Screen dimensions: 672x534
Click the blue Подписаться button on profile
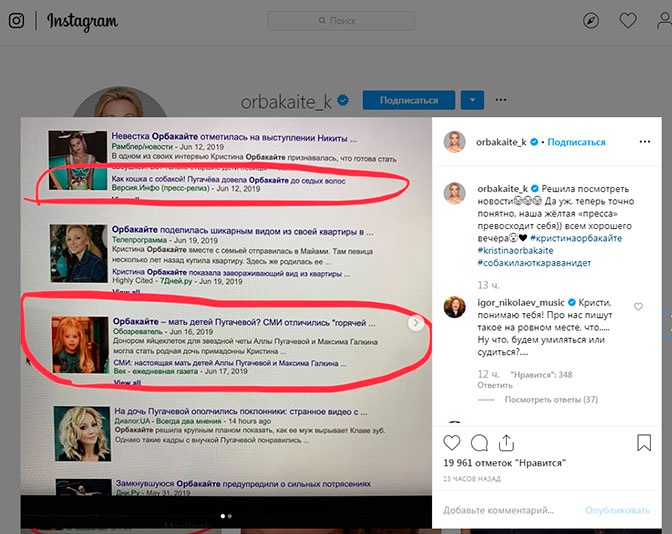(x=409, y=100)
